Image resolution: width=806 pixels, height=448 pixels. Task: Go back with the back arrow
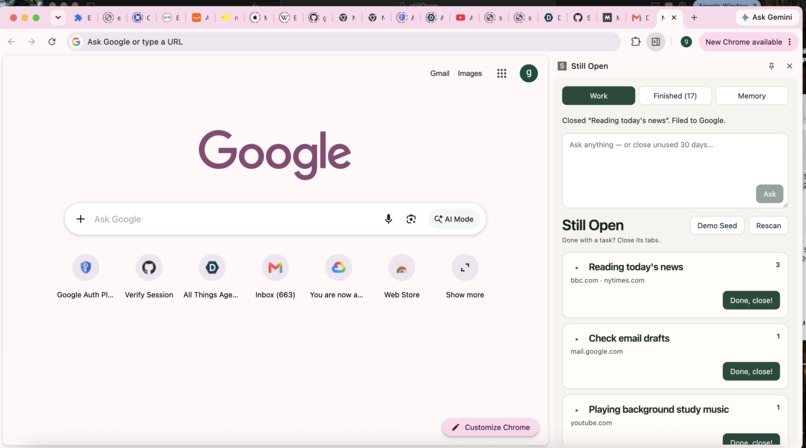(x=12, y=42)
